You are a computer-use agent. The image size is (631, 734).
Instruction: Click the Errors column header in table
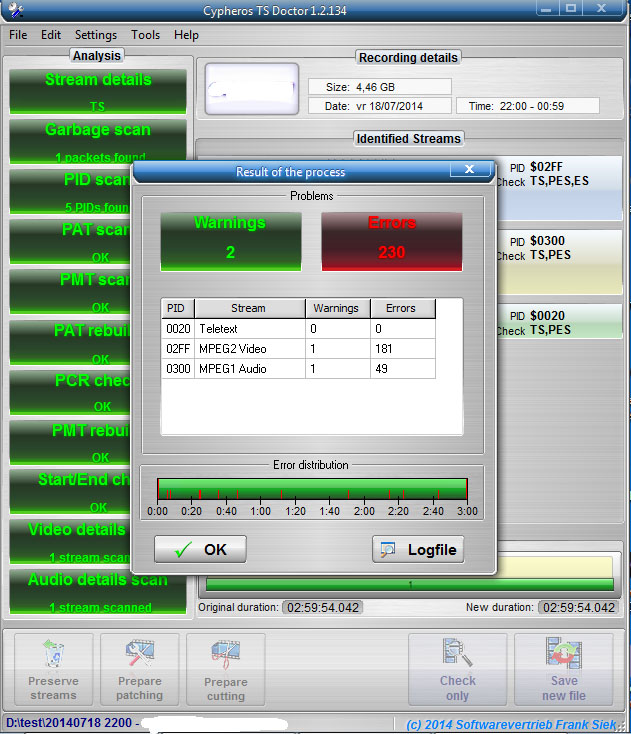tap(403, 308)
